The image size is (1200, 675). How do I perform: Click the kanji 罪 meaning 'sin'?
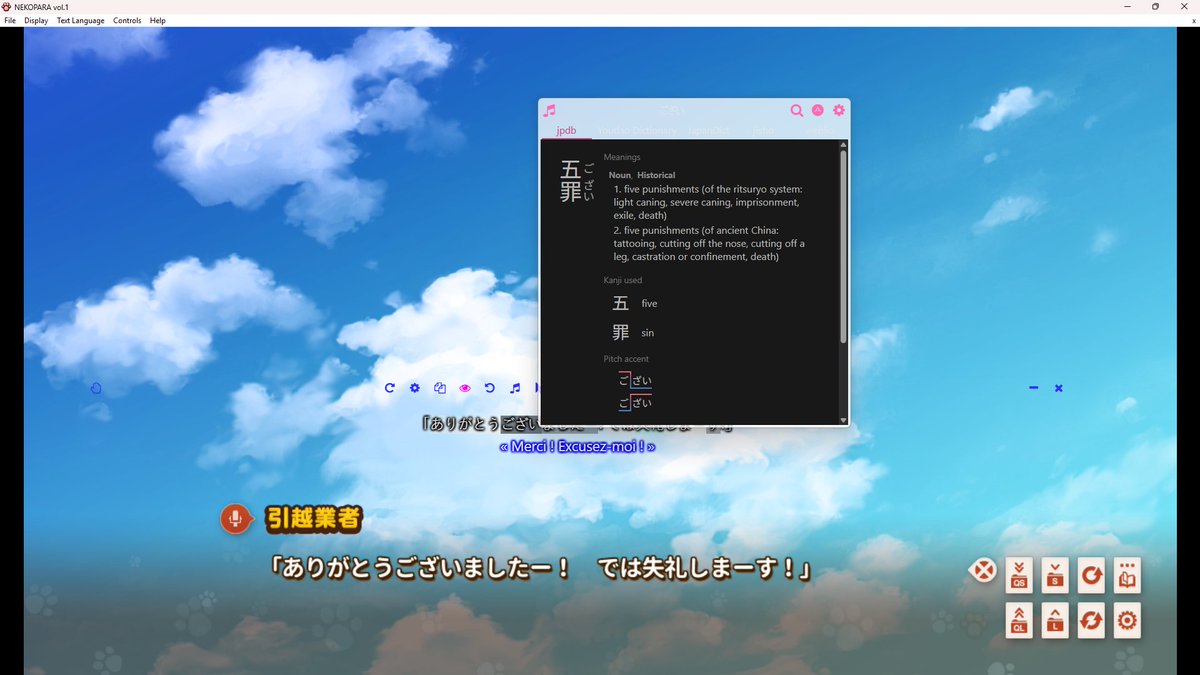(x=621, y=332)
